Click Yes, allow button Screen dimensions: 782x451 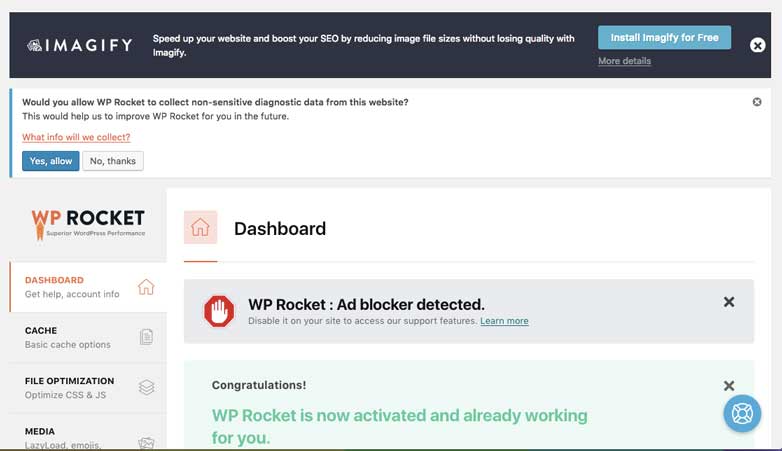50,161
